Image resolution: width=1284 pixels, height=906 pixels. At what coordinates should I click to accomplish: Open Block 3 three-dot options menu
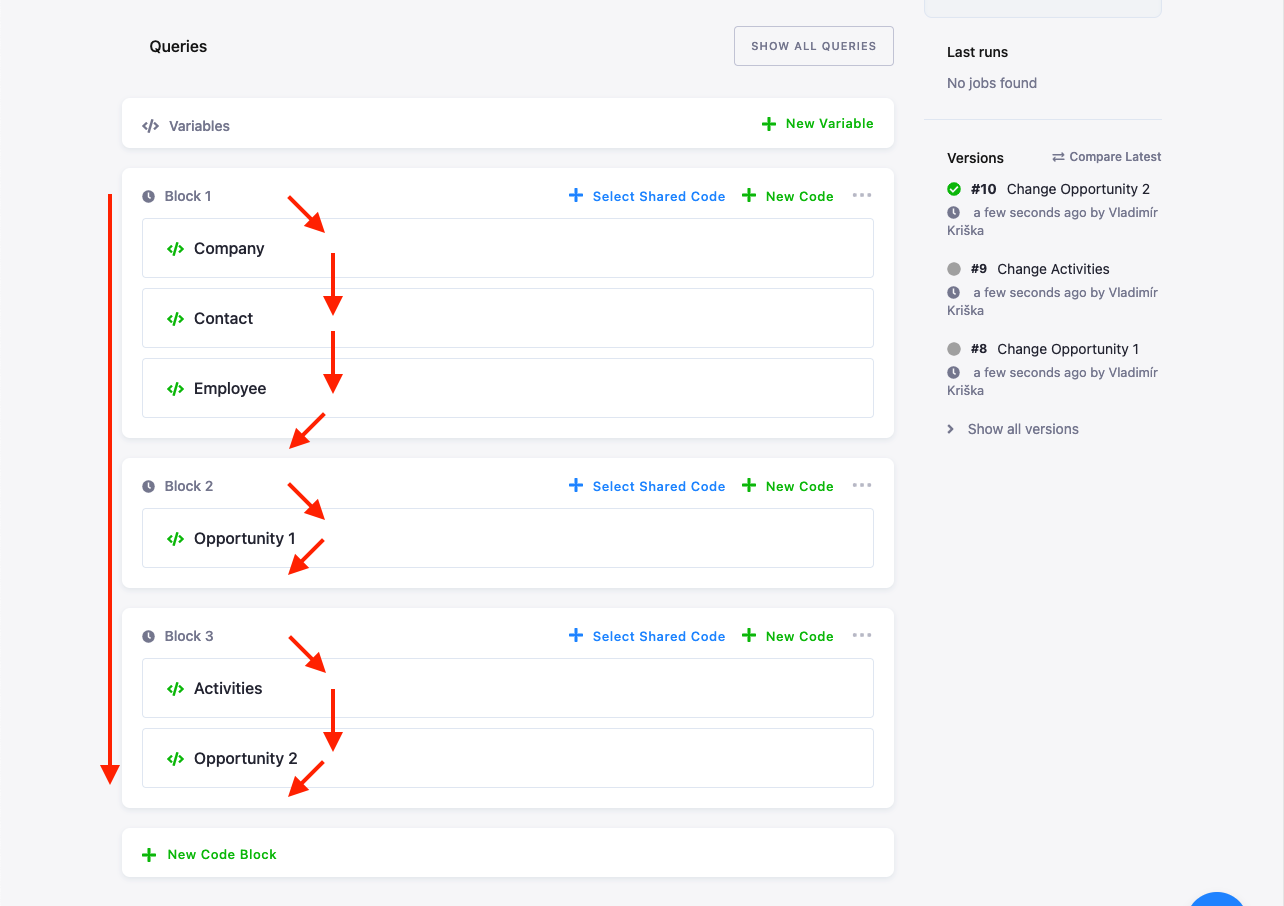pos(862,635)
